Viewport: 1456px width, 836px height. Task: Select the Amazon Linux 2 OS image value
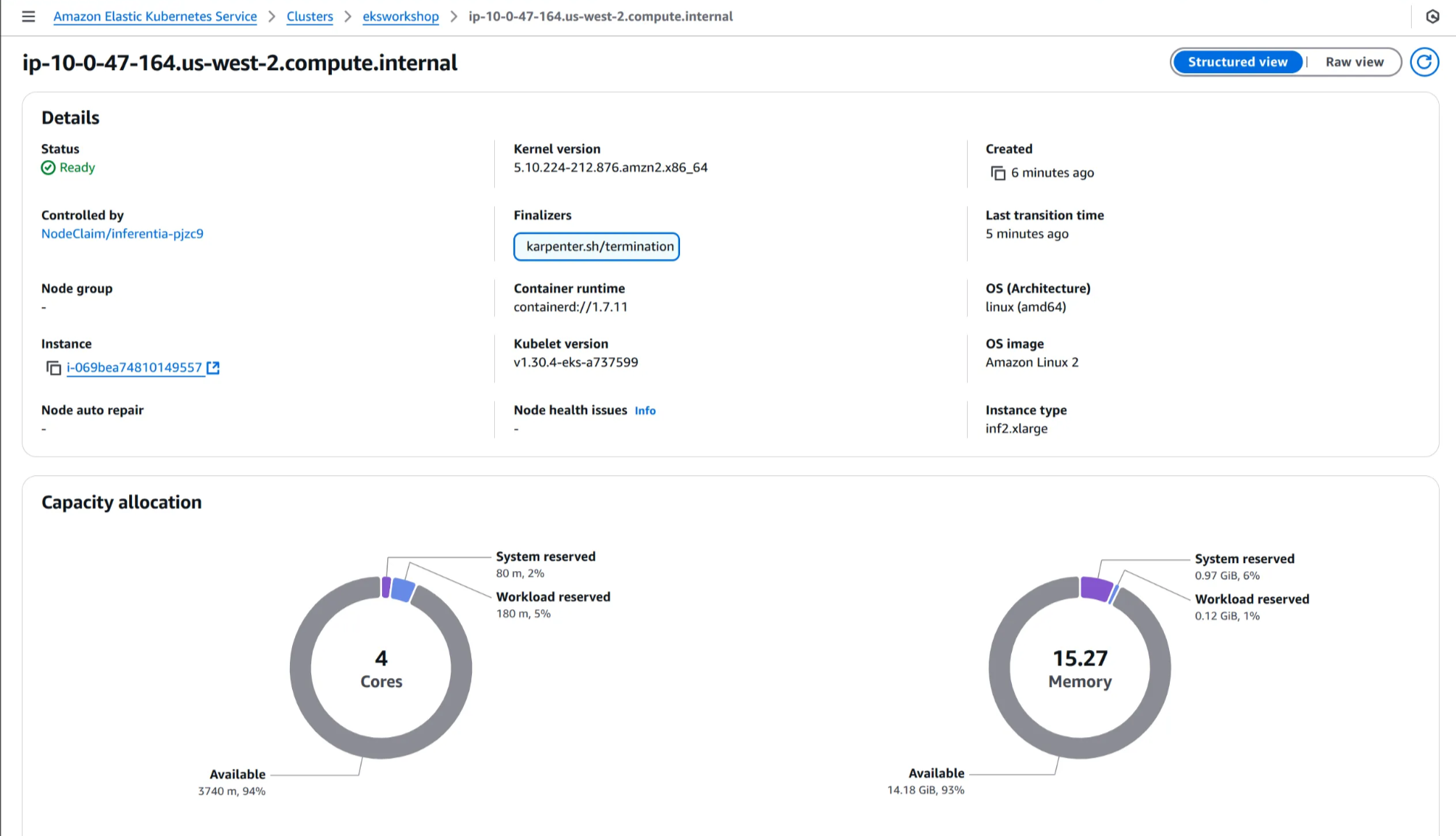pos(1032,362)
